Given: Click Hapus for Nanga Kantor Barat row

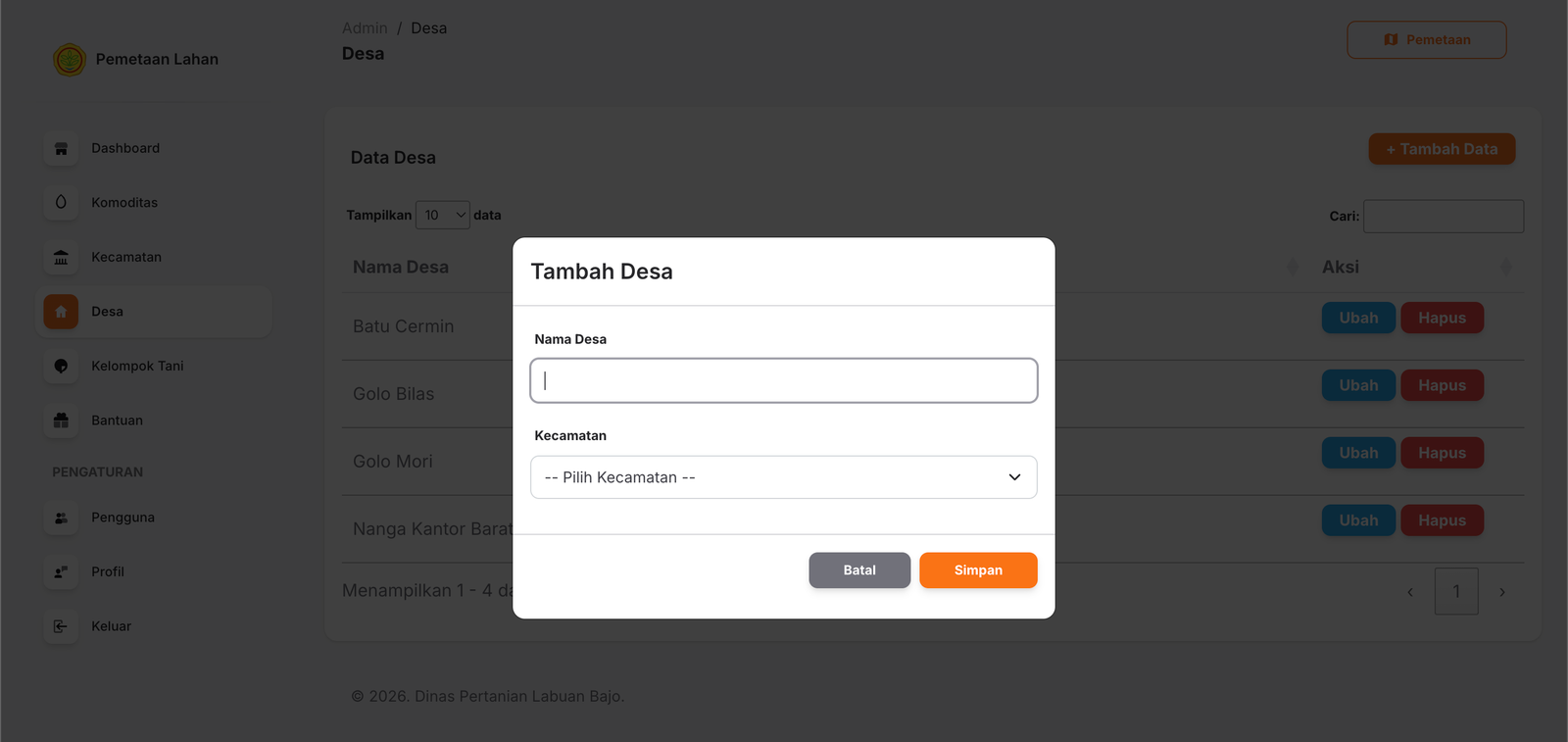Looking at the screenshot, I should coord(1442,520).
